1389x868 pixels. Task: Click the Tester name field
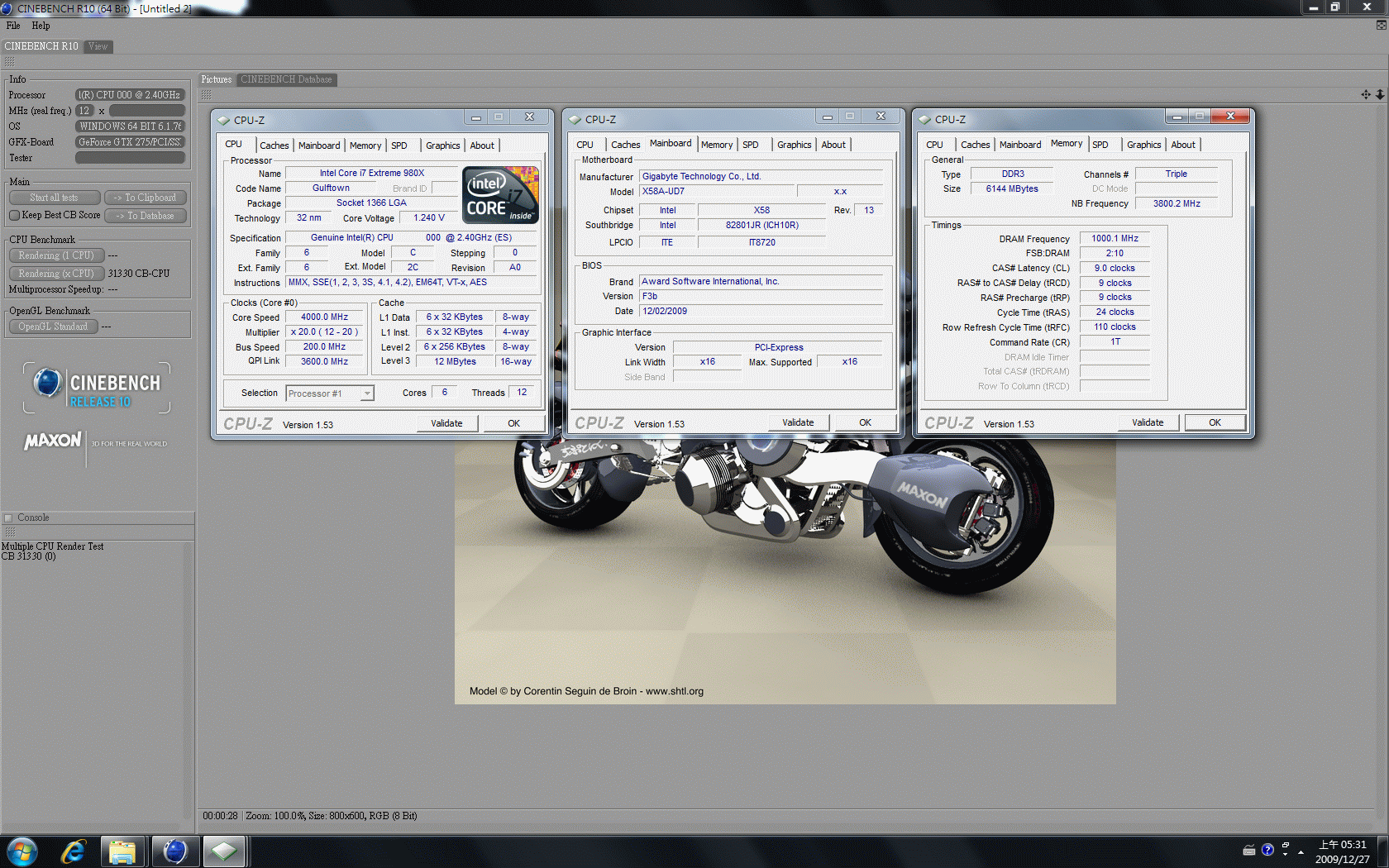(x=130, y=158)
